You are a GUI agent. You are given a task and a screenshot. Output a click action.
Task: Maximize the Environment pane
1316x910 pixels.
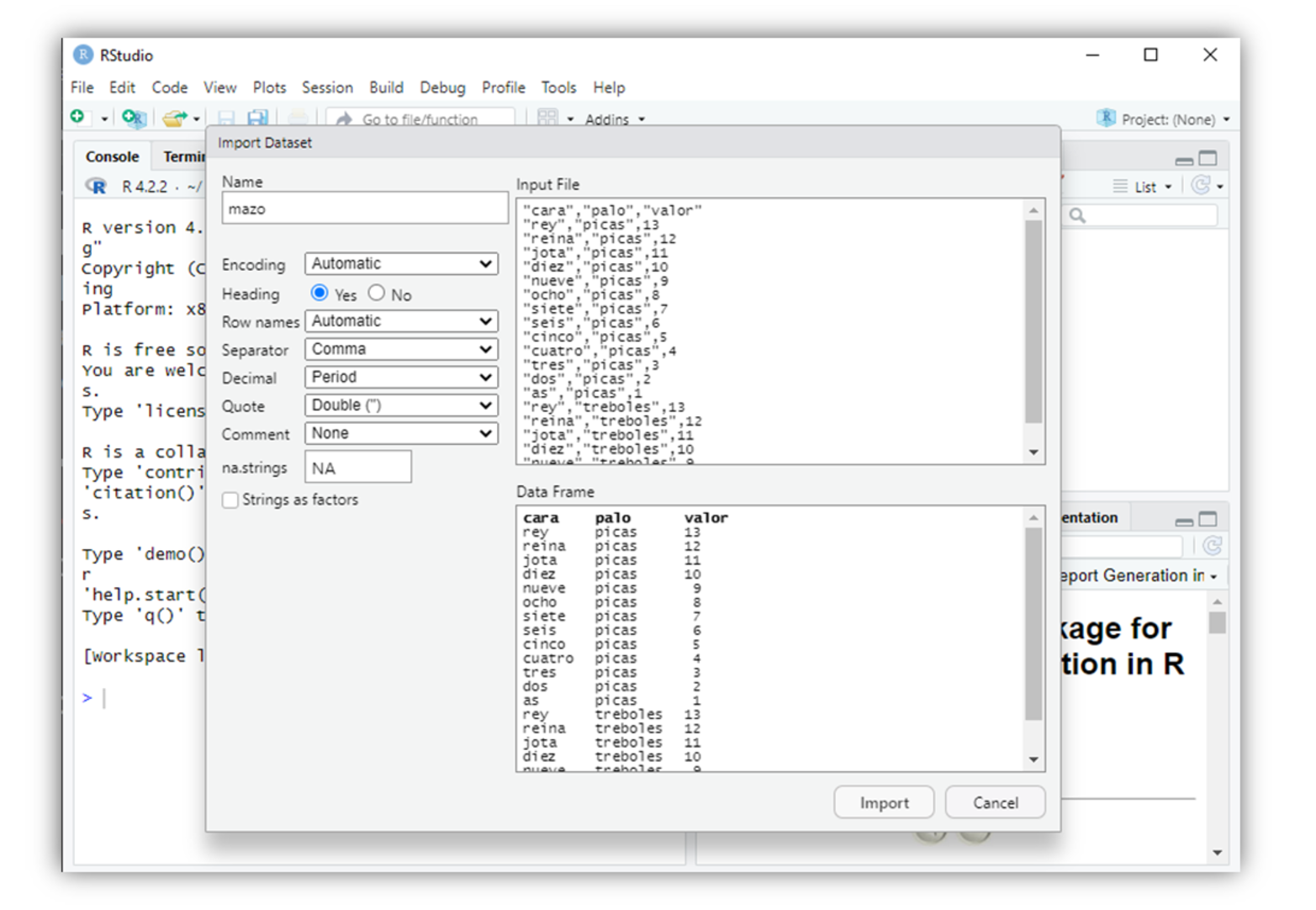pos(1208,158)
